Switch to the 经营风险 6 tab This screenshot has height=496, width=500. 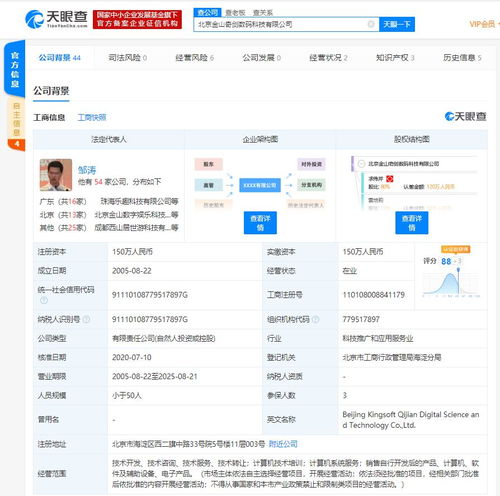coord(195,58)
